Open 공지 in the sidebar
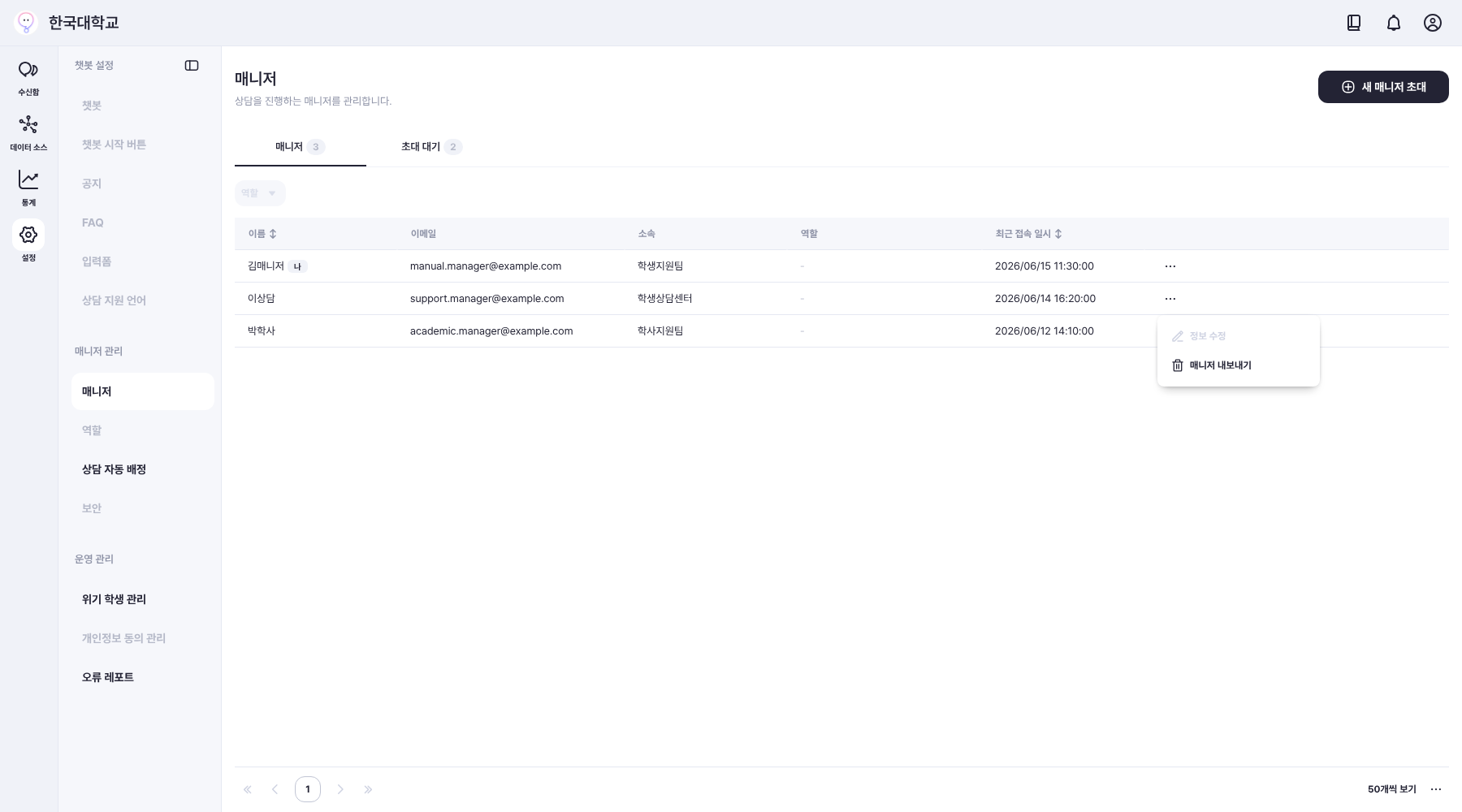Screen dimensions: 1462x812 (x=143, y=184)
